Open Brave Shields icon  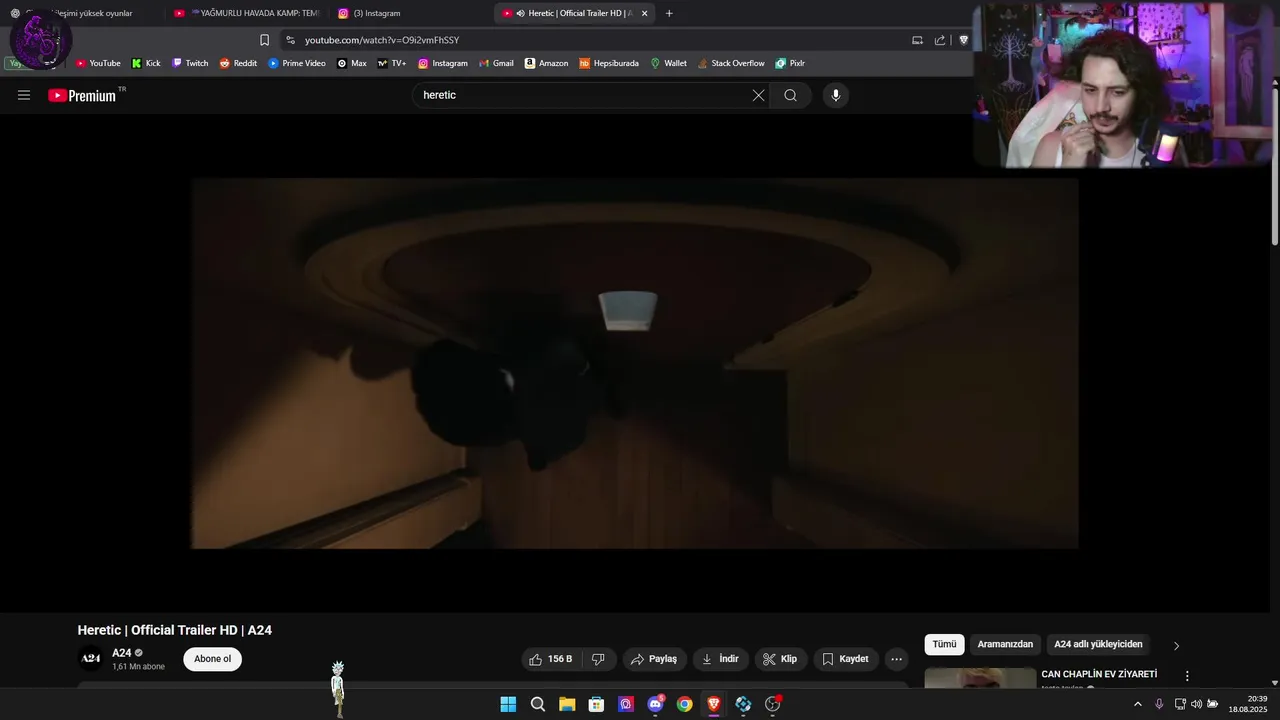tap(963, 40)
